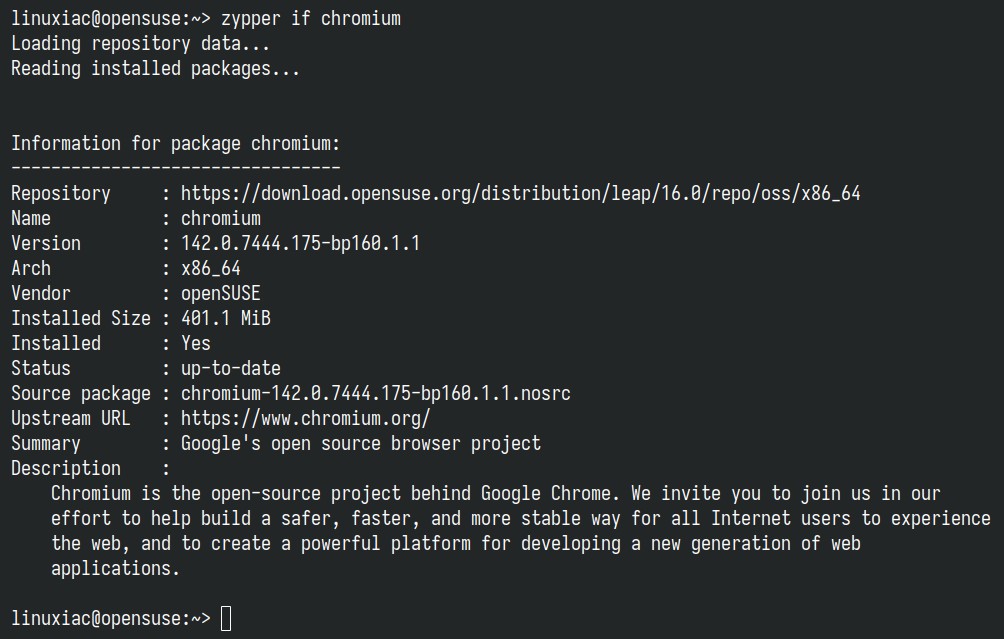
Task: Click the terminal cursor block at the prompt
Action: click(x=226, y=619)
